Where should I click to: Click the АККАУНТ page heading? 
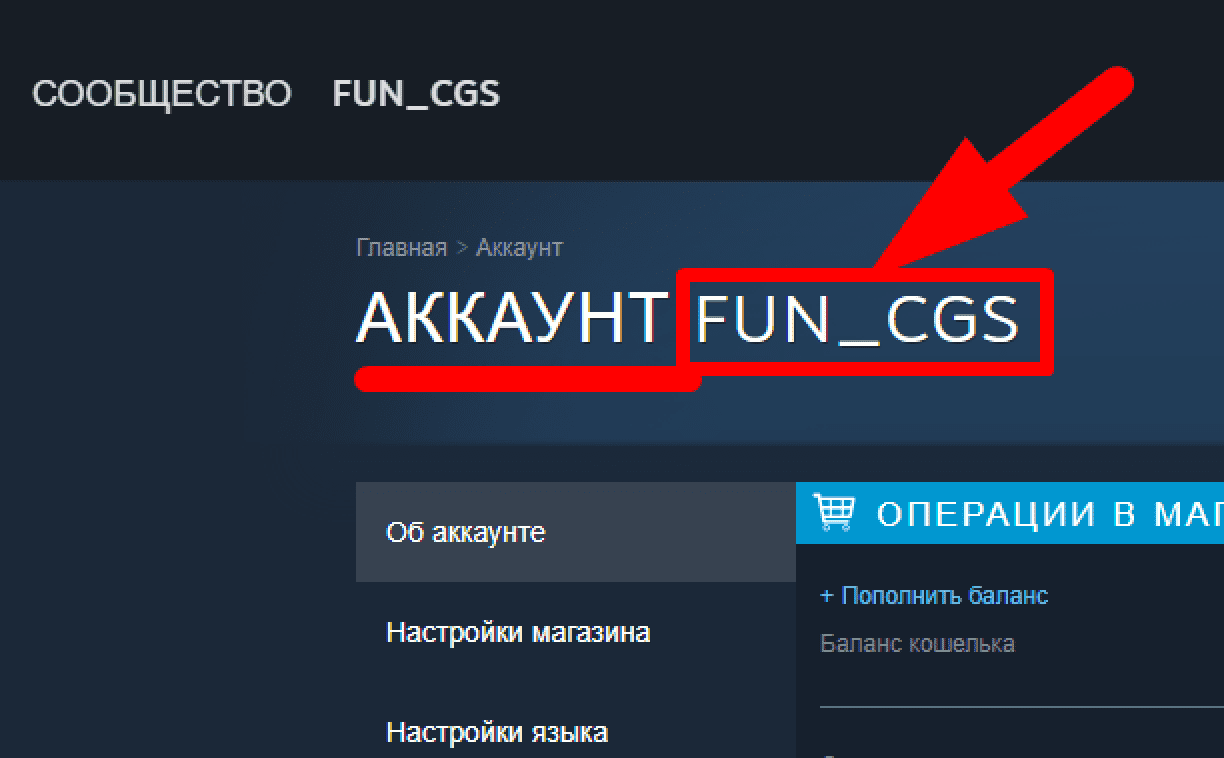coord(513,319)
